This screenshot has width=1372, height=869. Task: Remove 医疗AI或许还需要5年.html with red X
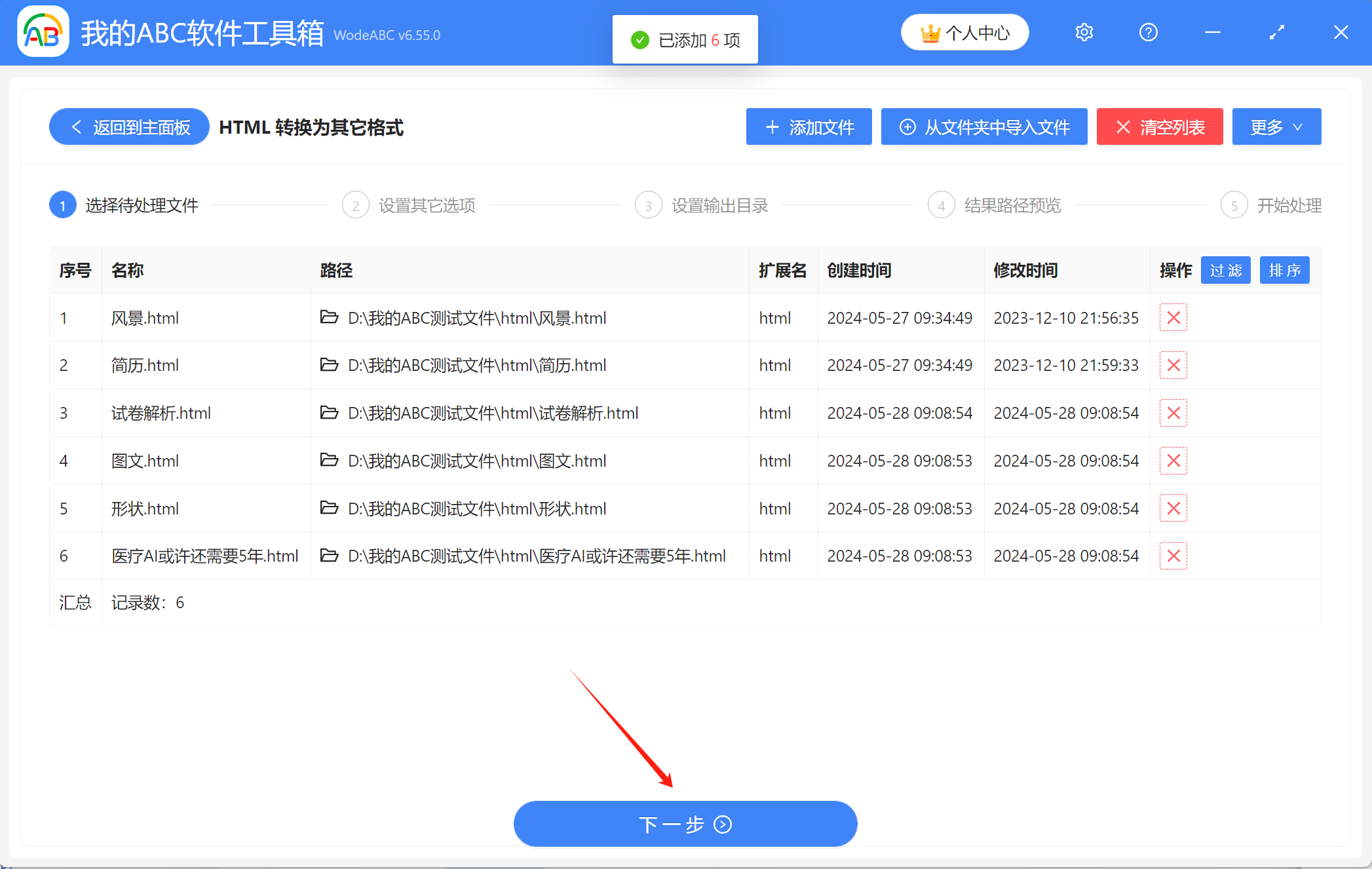click(1173, 556)
